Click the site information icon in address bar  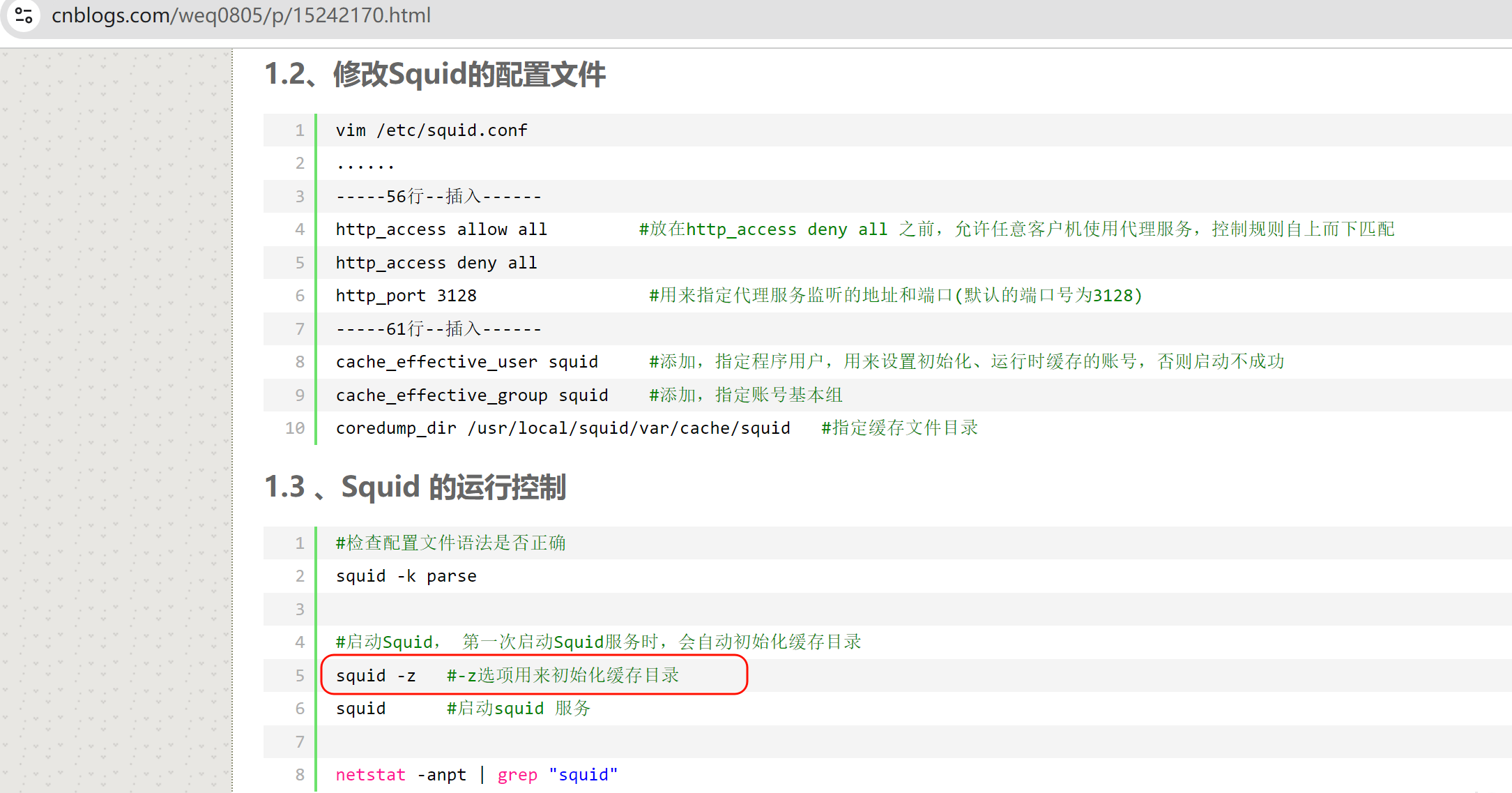24,15
